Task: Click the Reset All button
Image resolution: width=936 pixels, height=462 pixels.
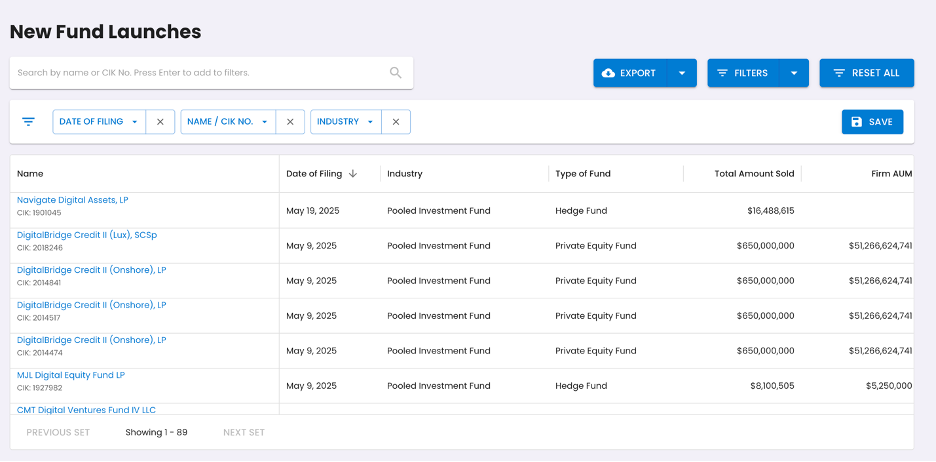Action: click(x=866, y=73)
